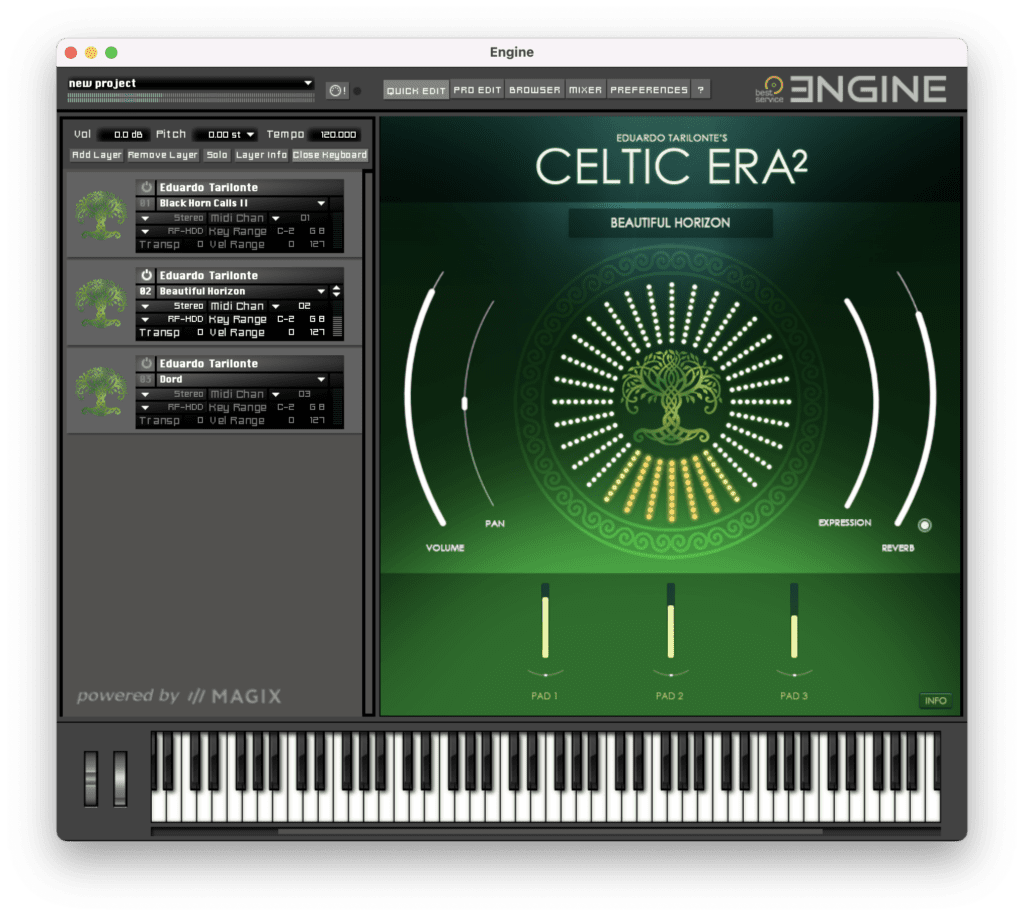
Task: Click the Close Keyboard button
Action: [330, 155]
